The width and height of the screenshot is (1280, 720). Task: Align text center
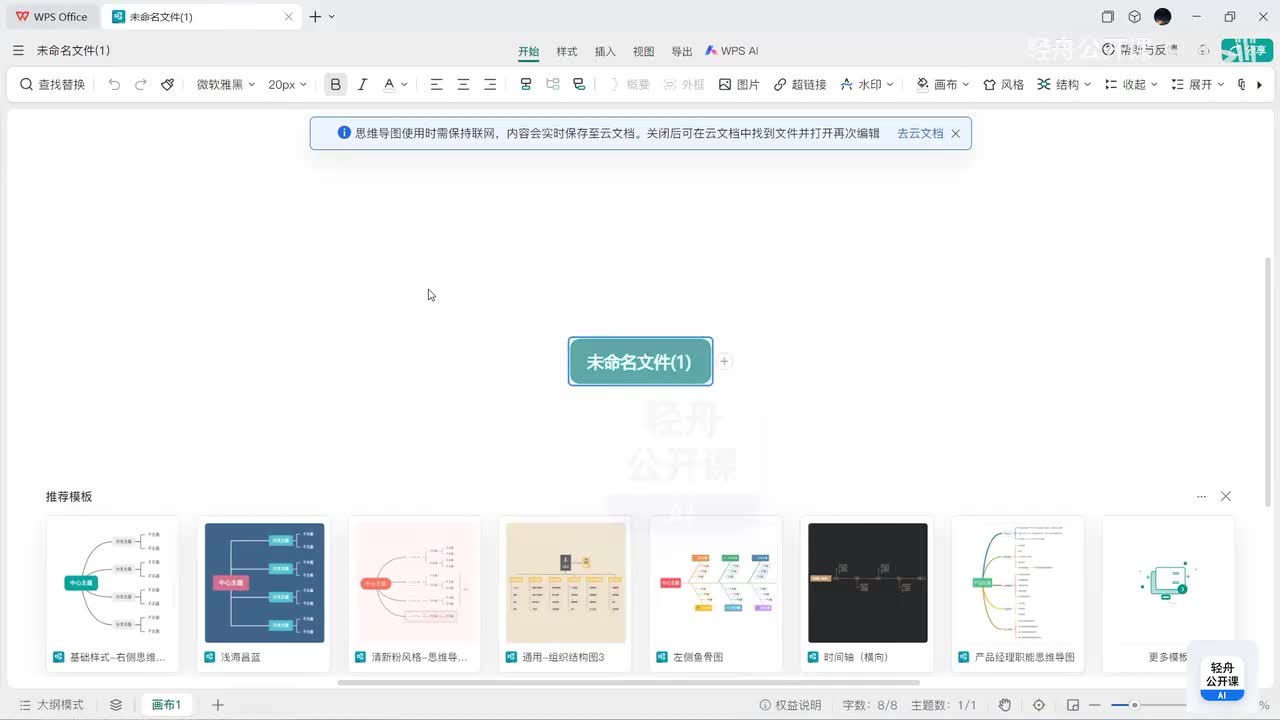463,85
